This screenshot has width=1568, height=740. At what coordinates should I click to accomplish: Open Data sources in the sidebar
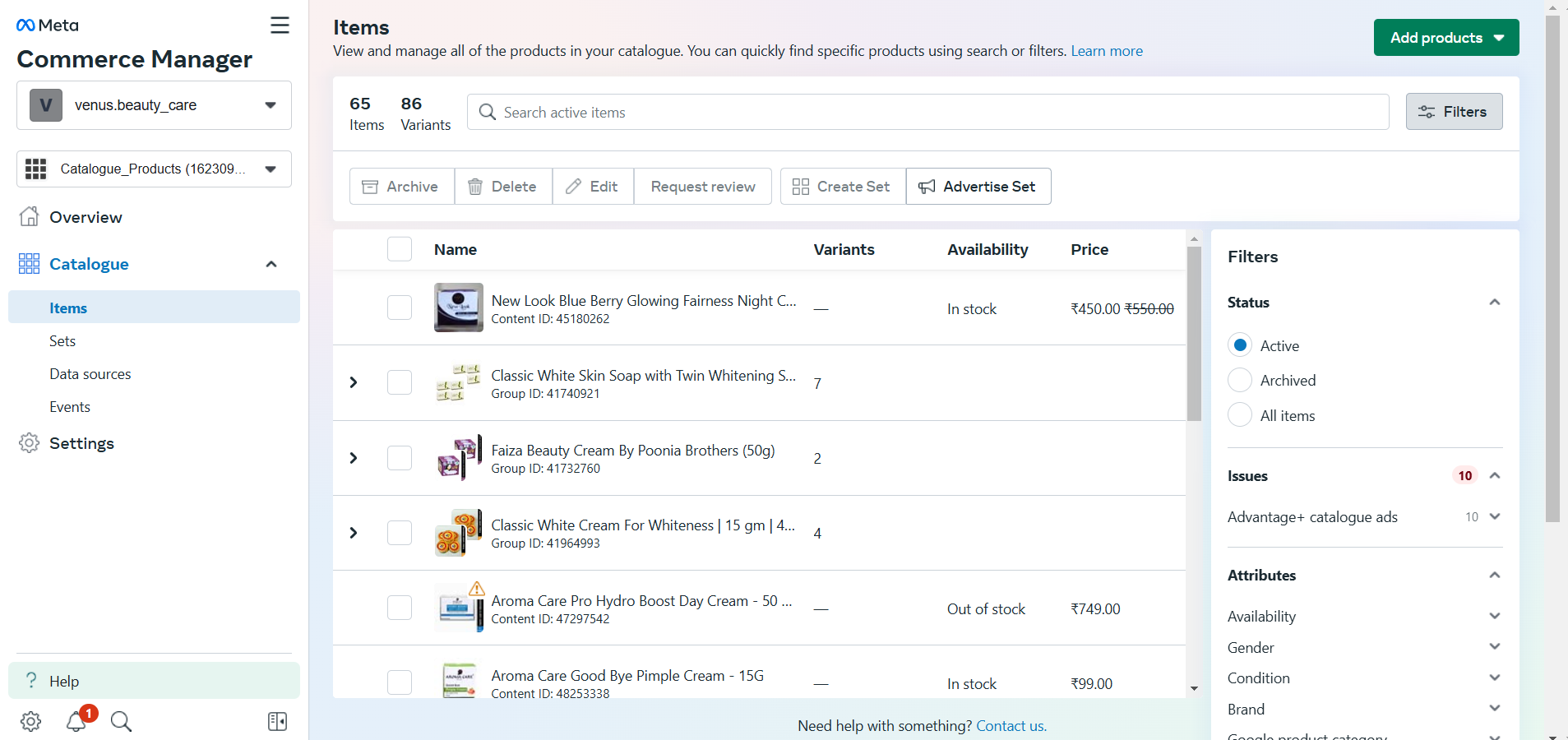tap(90, 374)
